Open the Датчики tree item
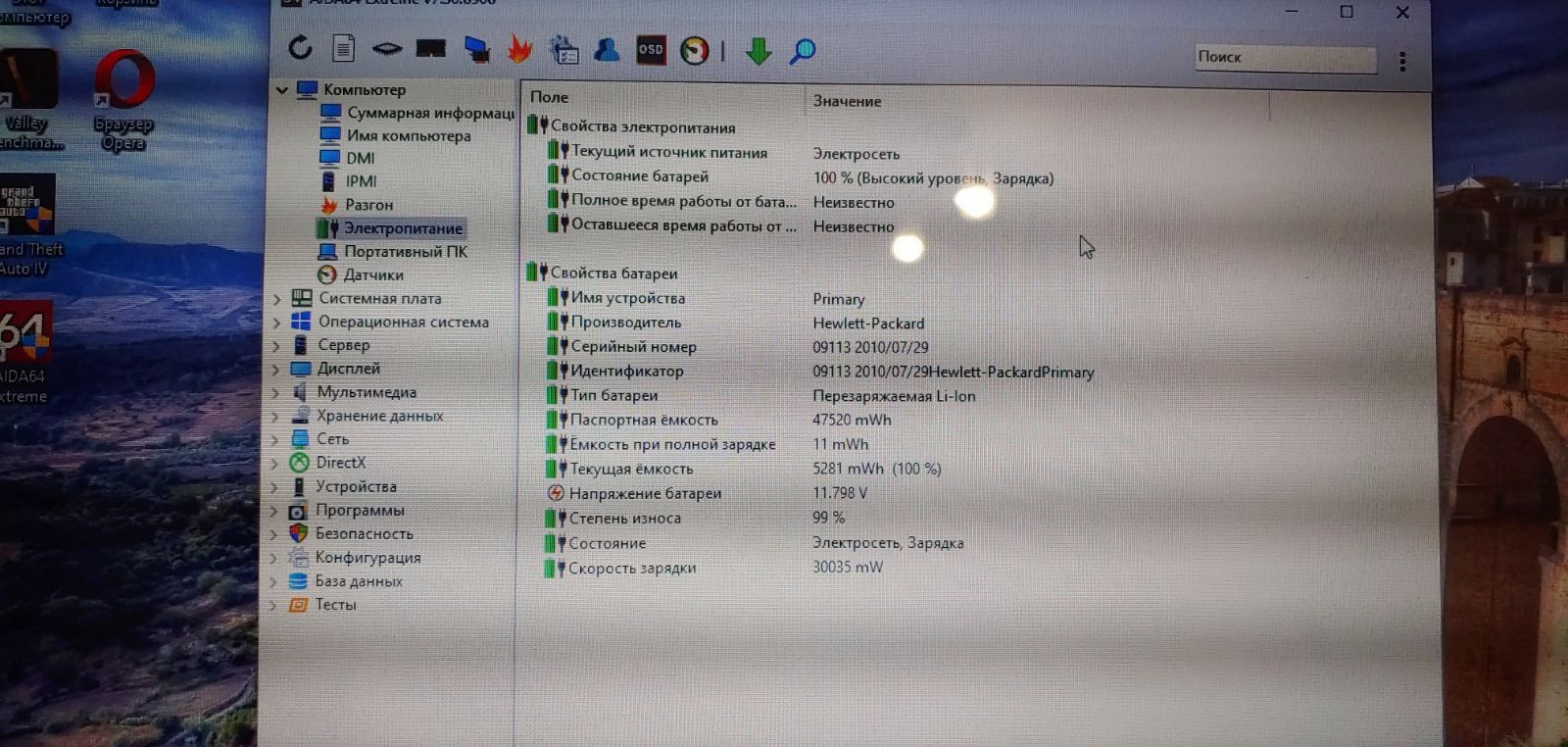This screenshot has width=1568, height=747. tap(360, 275)
